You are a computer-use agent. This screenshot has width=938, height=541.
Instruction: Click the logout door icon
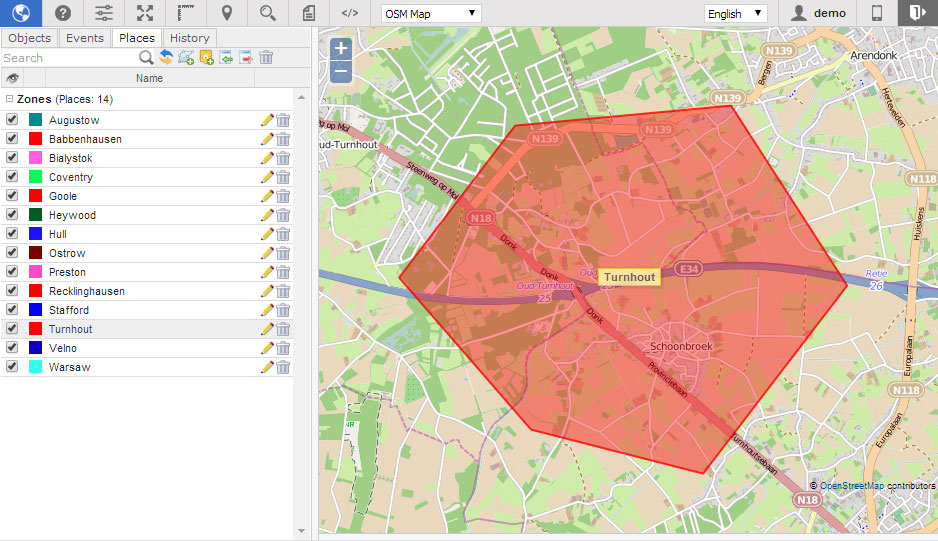[917, 13]
